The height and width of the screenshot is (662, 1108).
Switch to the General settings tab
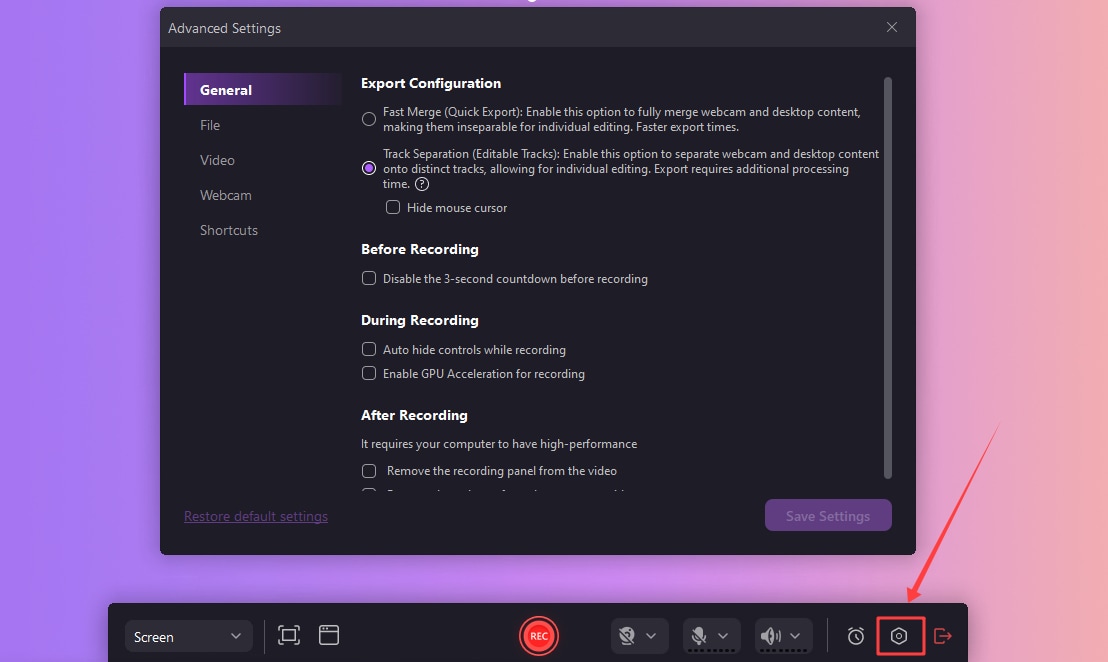(x=263, y=90)
